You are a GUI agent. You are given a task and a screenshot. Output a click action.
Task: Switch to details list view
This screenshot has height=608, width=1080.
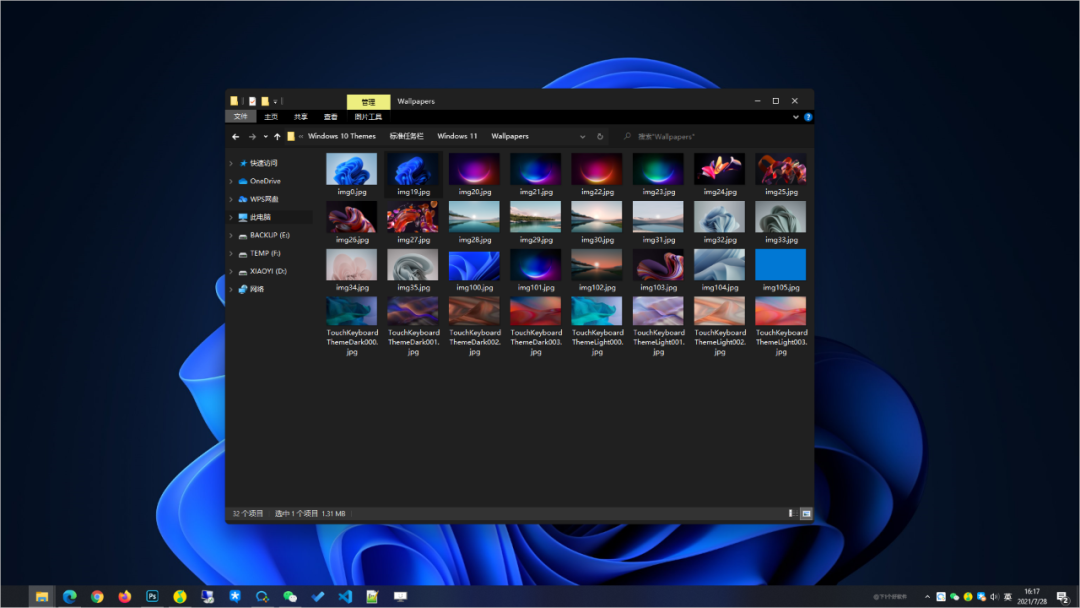(792, 513)
